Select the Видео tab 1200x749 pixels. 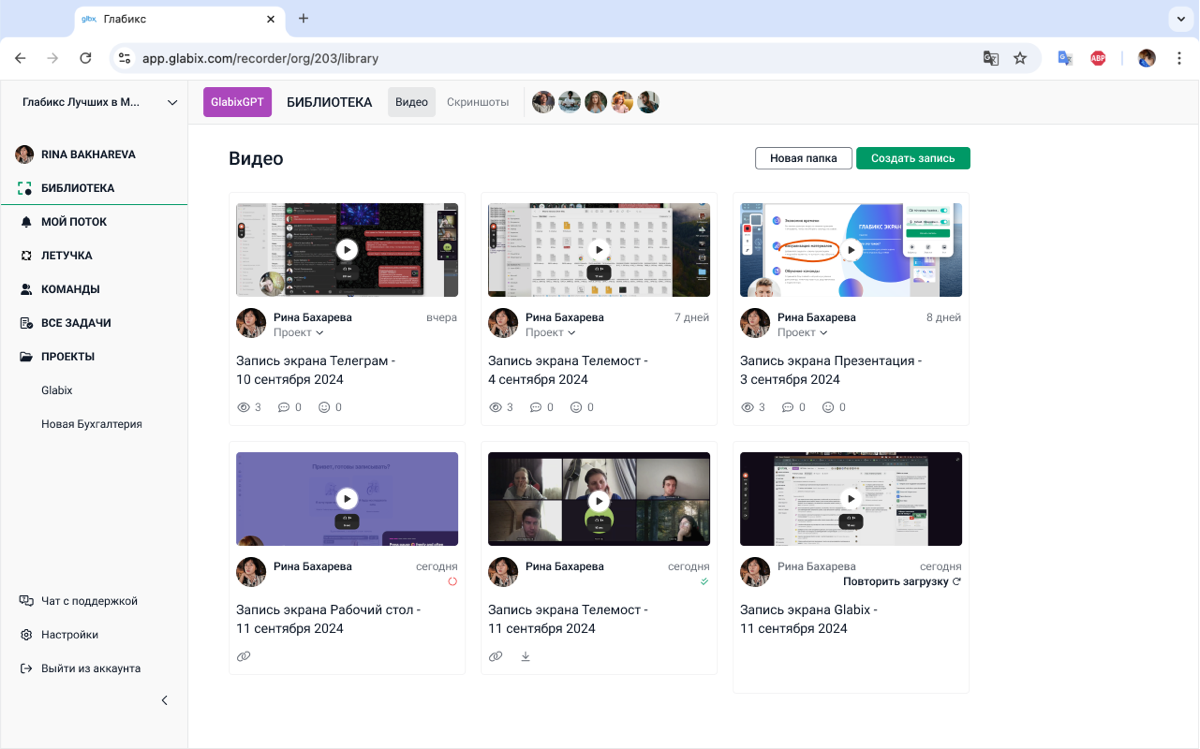pos(411,102)
